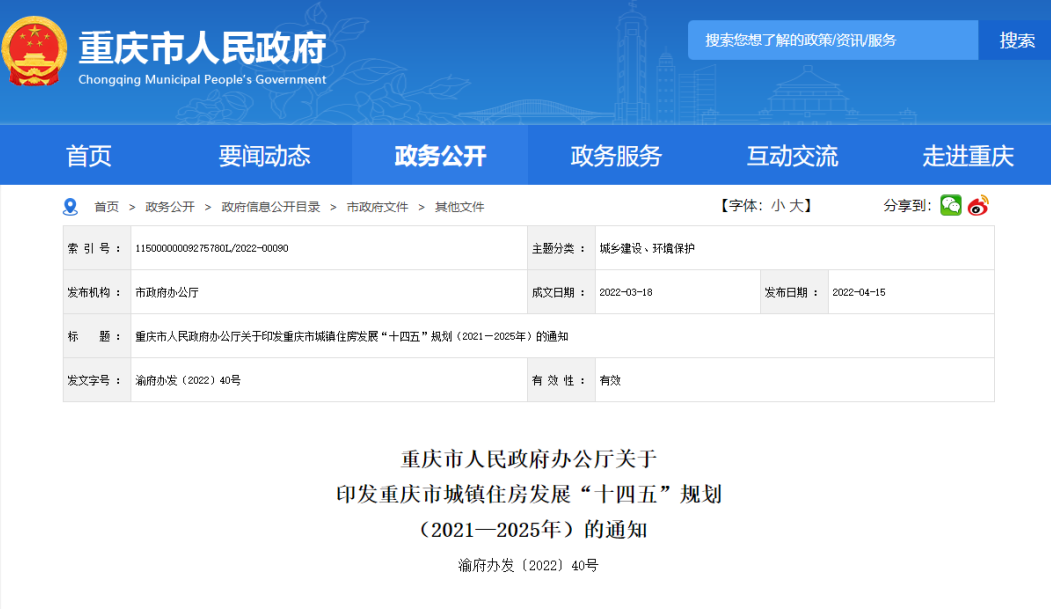The width and height of the screenshot is (1051, 609).
Task: Click the 重庆市人民政府 site title
Action: pos(202,48)
